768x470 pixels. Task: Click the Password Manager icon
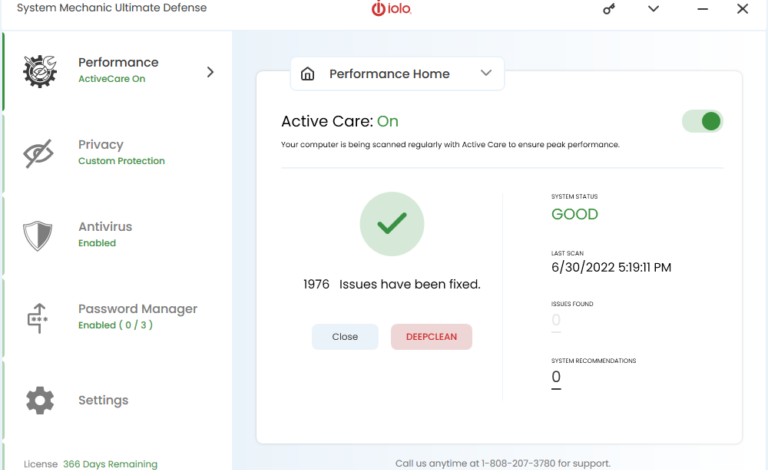(x=37, y=318)
